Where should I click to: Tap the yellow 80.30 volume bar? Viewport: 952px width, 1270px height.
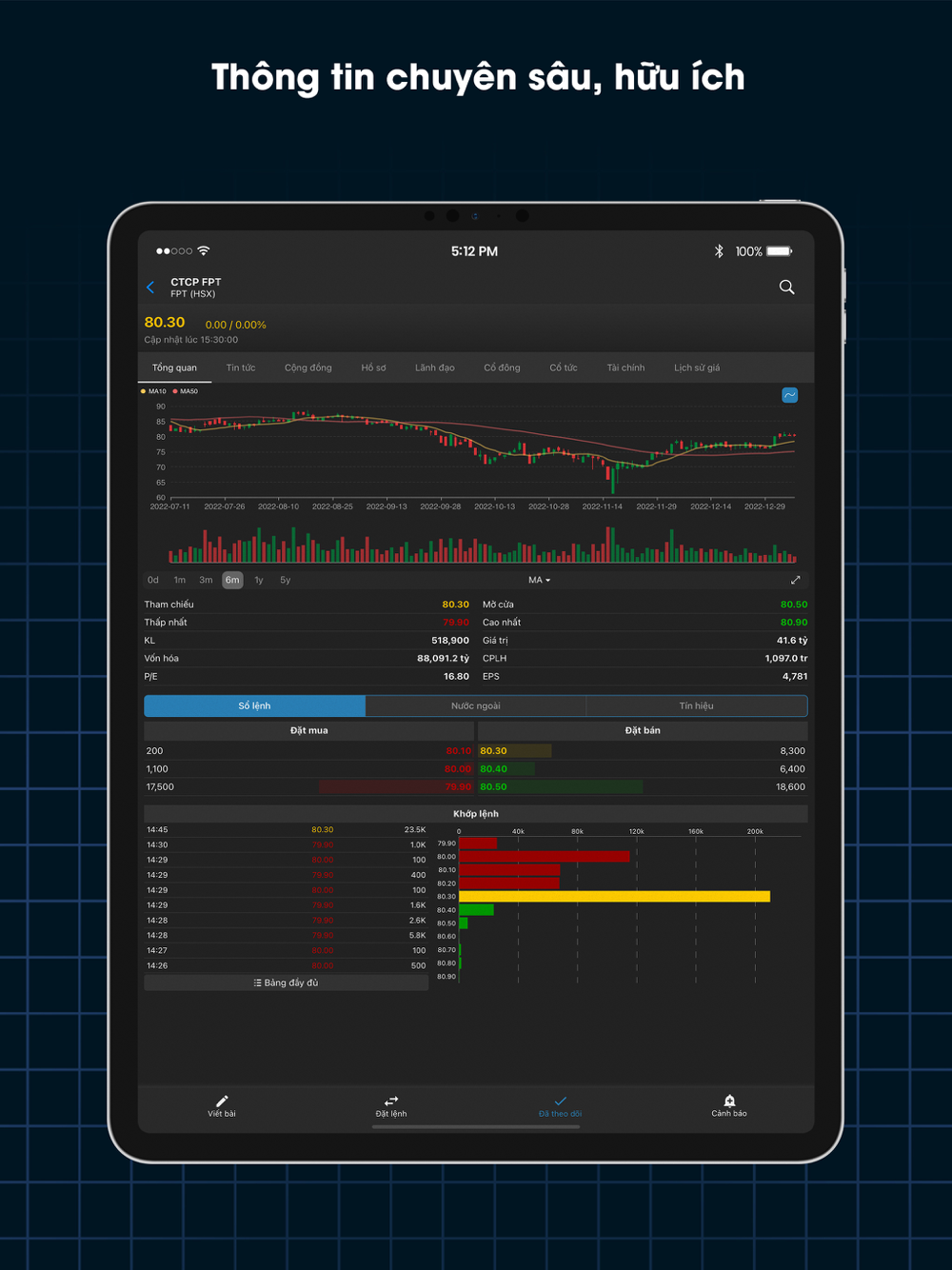(614, 897)
